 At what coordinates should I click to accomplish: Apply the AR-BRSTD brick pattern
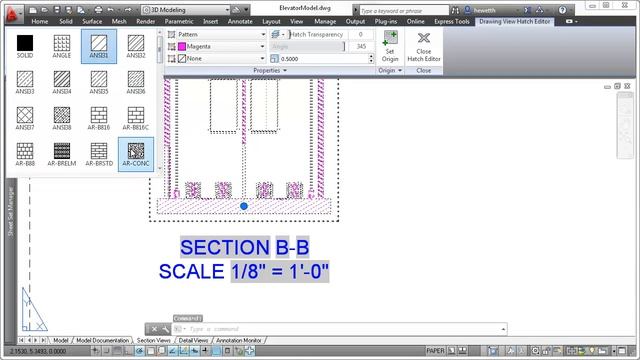[x=99, y=154]
